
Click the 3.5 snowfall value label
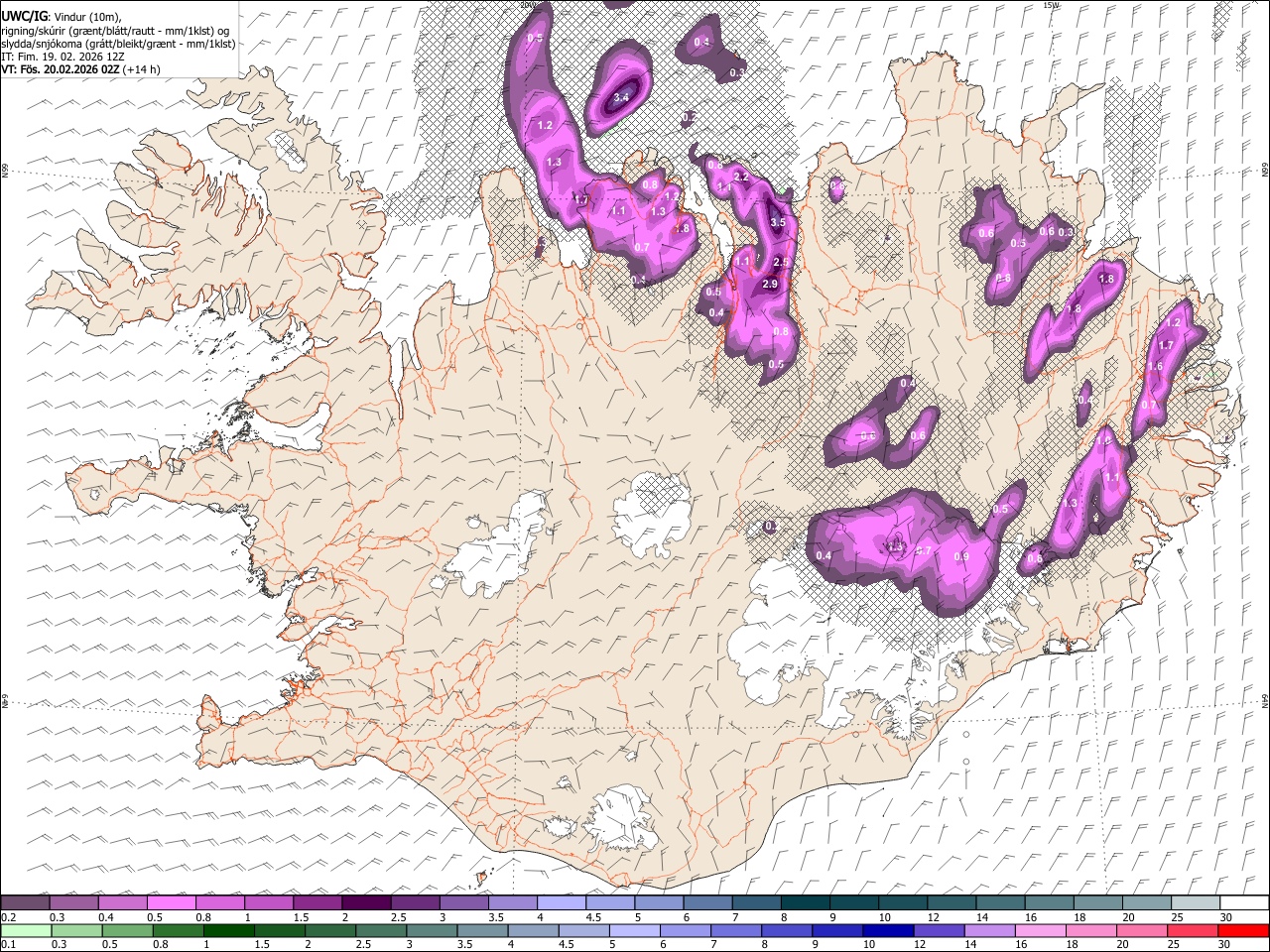pos(778,222)
